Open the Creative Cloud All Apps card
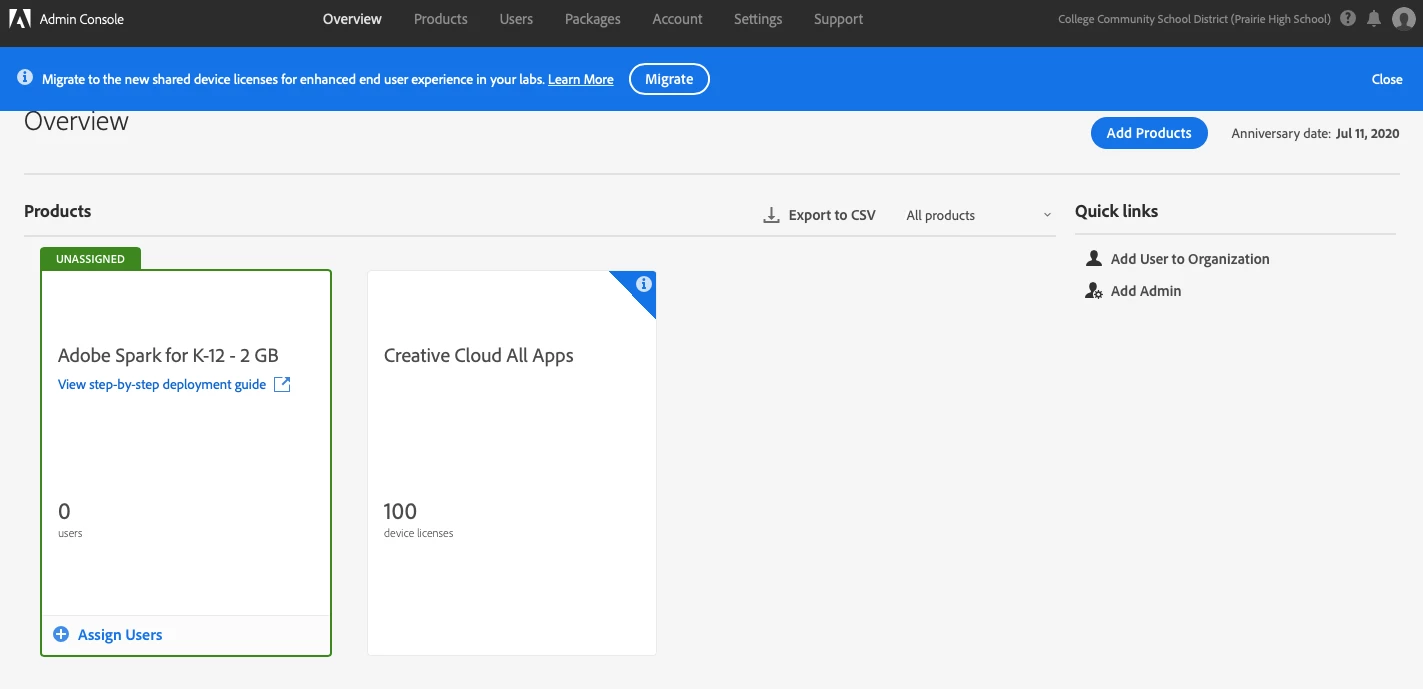Image resolution: width=1423 pixels, height=689 pixels. tap(512, 463)
